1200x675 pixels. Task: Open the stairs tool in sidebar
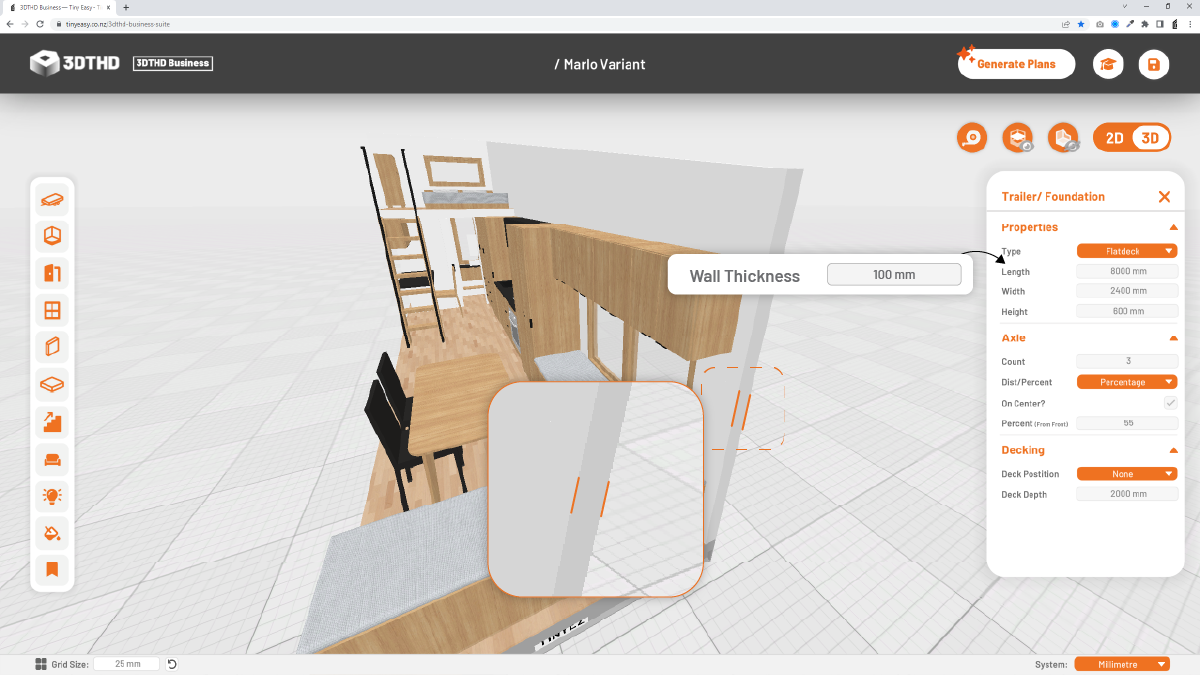(x=52, y=421)
